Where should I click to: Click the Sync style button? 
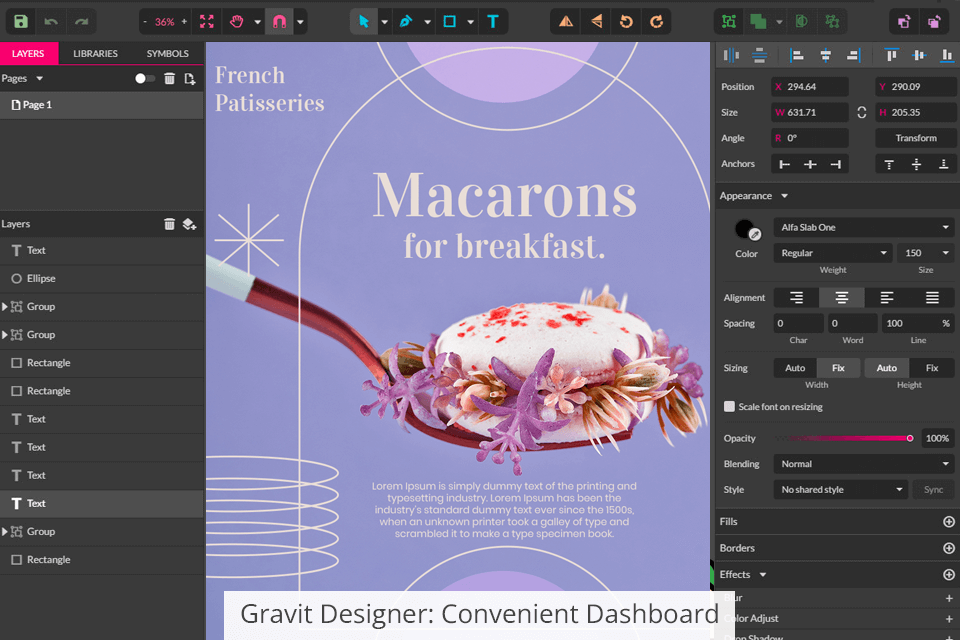point(933,490)
